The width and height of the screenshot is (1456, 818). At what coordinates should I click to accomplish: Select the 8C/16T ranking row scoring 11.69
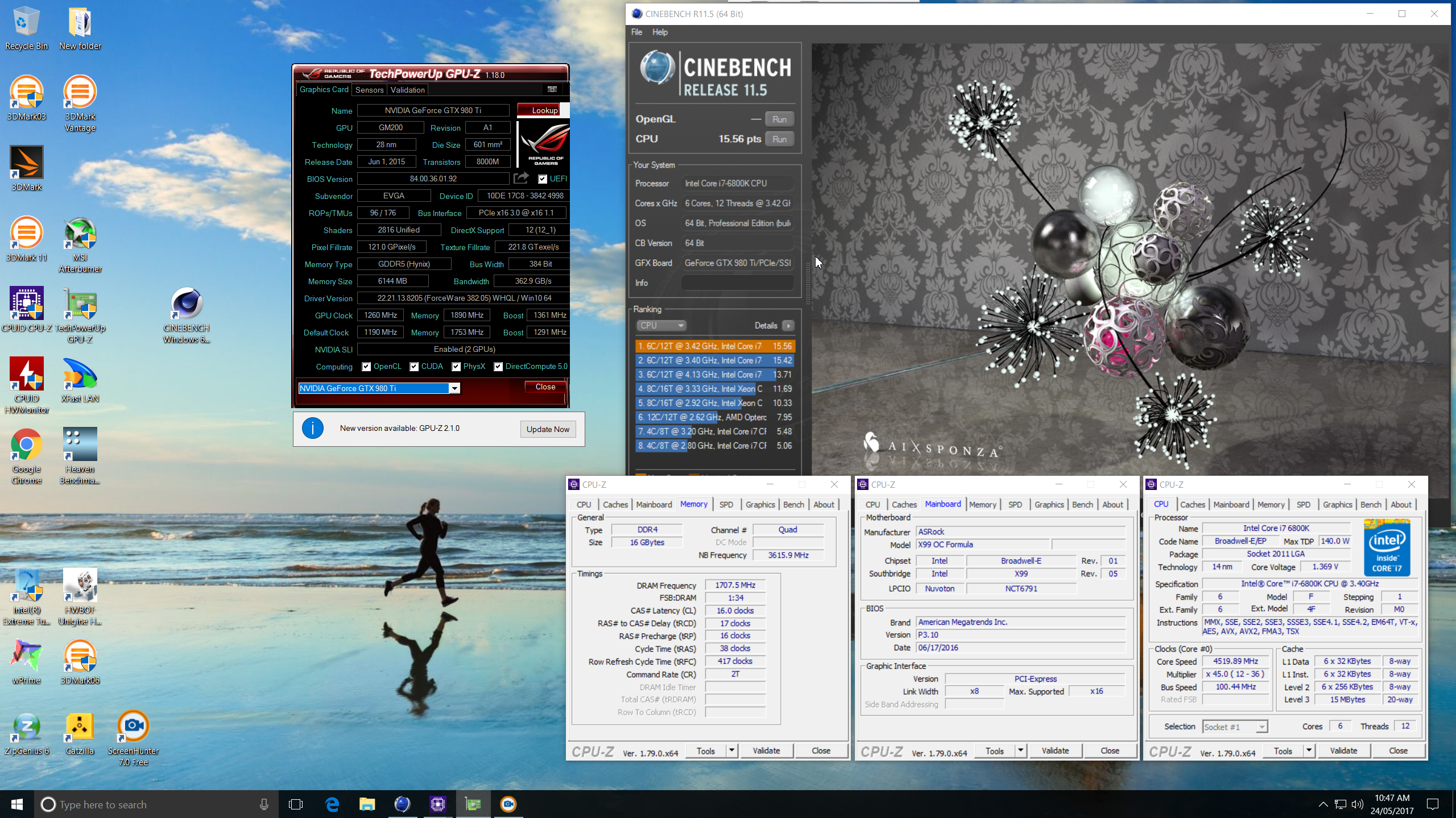click(x=714, y=389)
